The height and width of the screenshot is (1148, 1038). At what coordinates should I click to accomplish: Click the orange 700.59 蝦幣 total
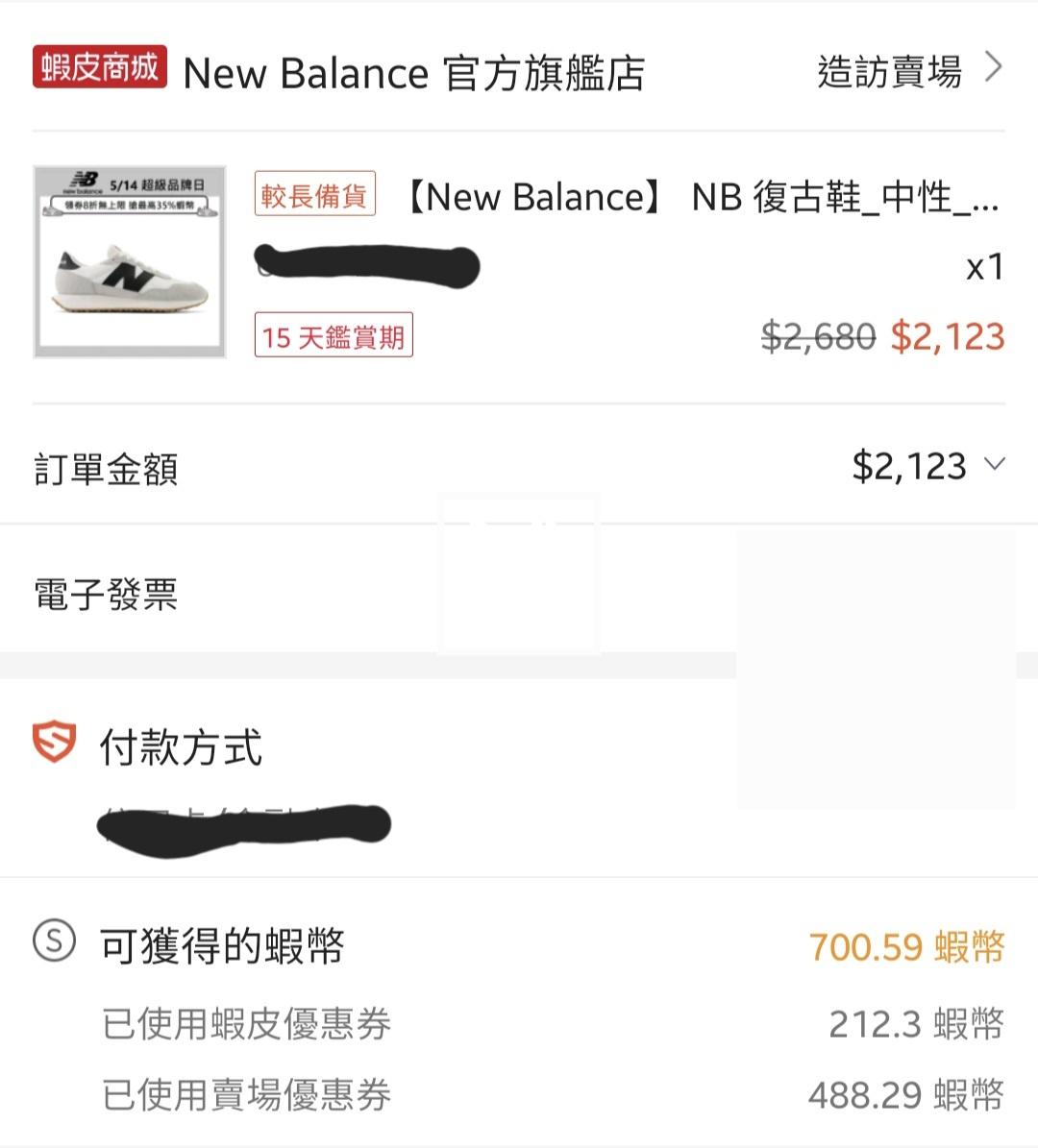[906, 947]
